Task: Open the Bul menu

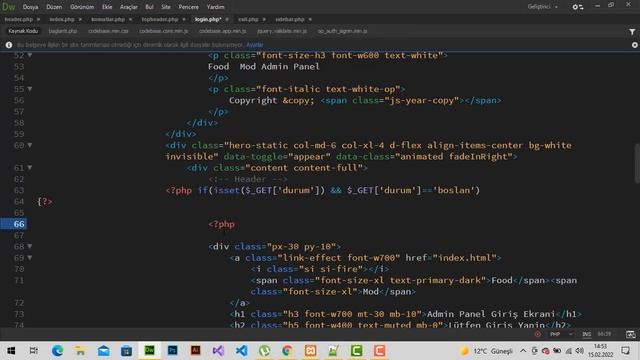Action: coord(149,7)
